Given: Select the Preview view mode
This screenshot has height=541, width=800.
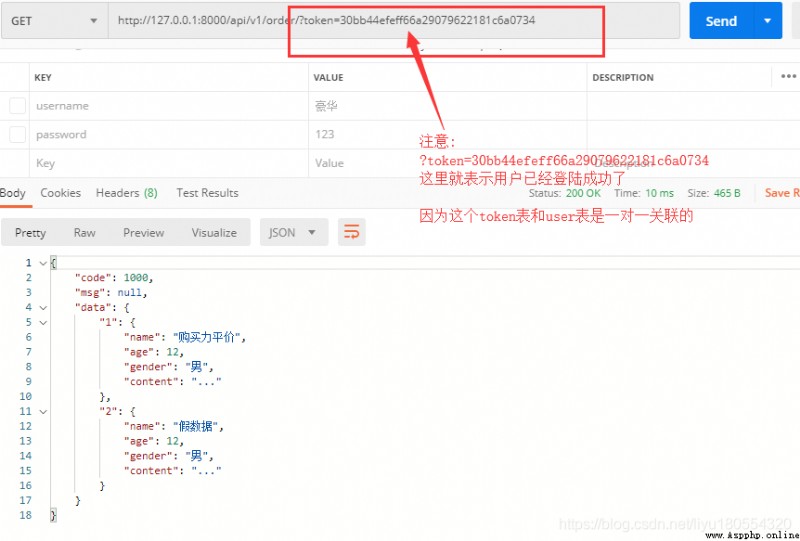Looking at the screenshot, I should pos(143,233).
